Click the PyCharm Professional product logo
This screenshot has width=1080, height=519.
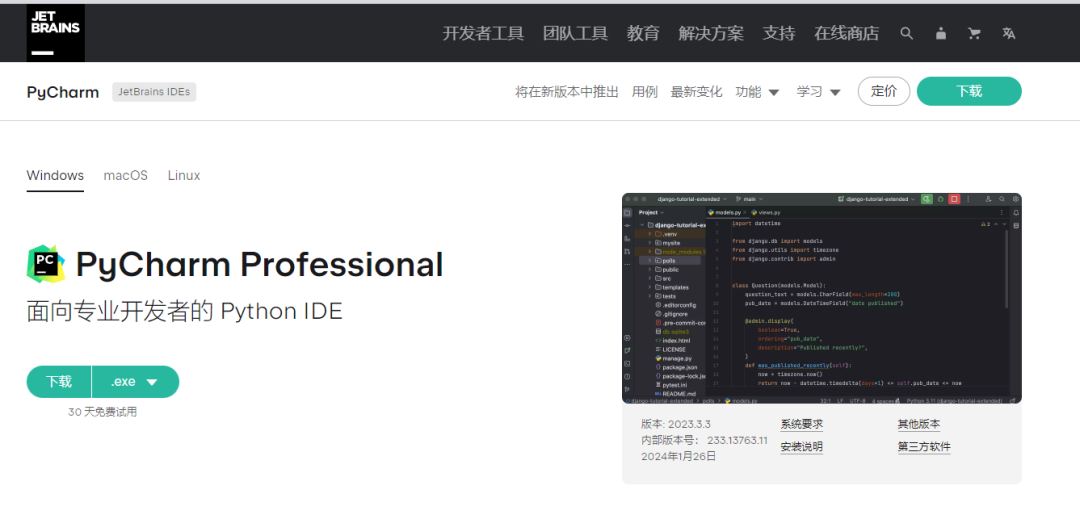coord(46,263)
